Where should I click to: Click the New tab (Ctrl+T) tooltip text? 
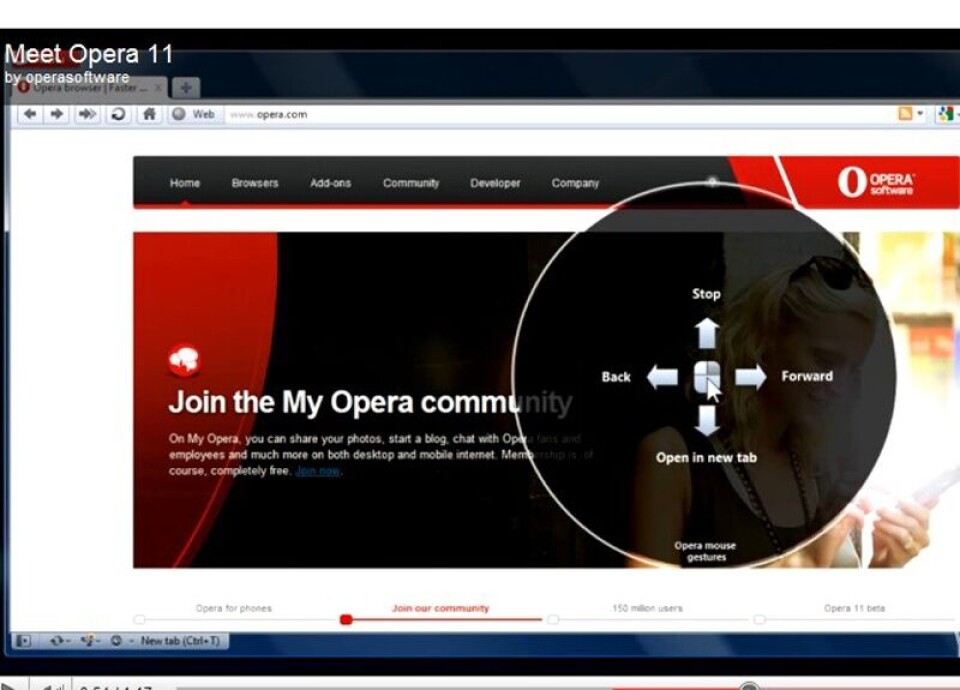[180, 641]
